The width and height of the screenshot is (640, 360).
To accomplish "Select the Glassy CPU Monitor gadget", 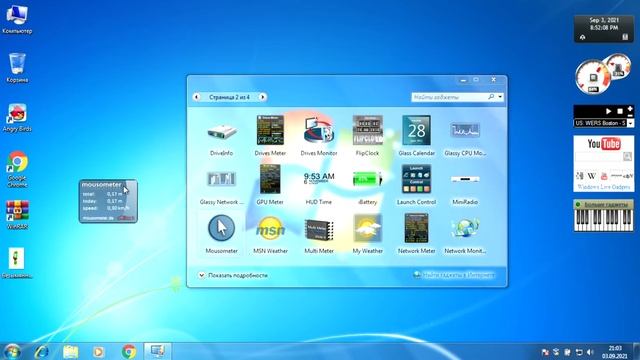I will tap(465, 137).
